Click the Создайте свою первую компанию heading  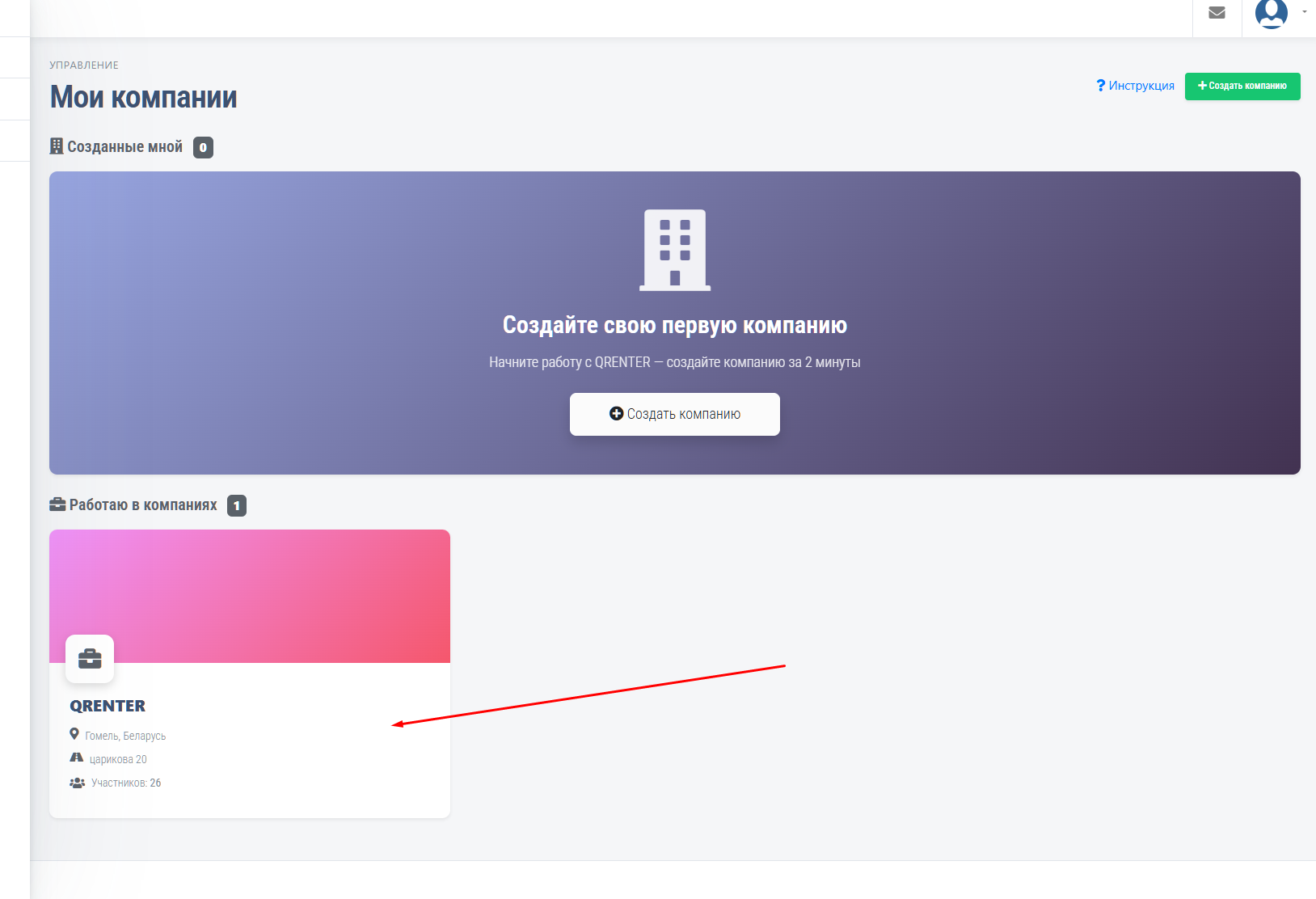click(x=675, y=325)
